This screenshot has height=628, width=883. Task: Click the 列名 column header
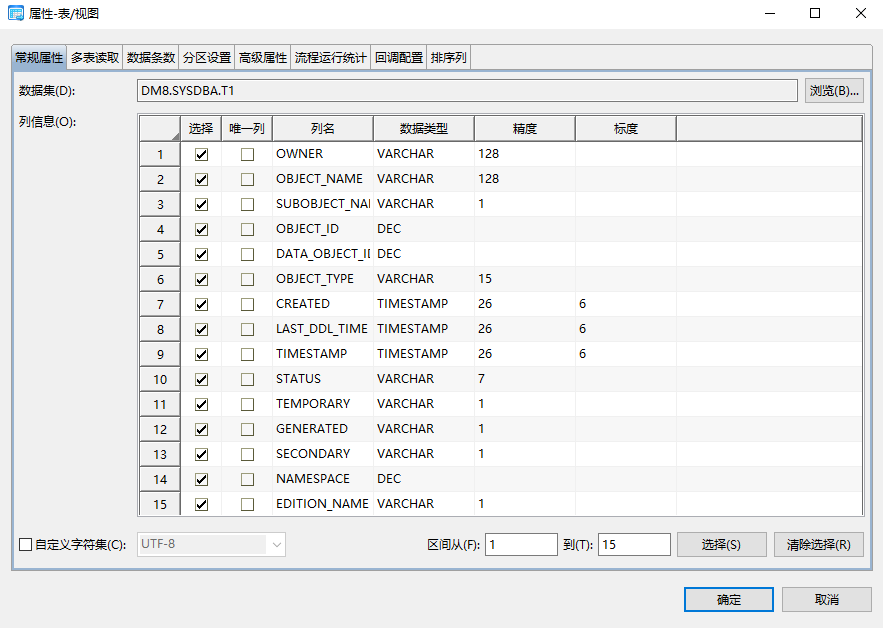point(323,128)
